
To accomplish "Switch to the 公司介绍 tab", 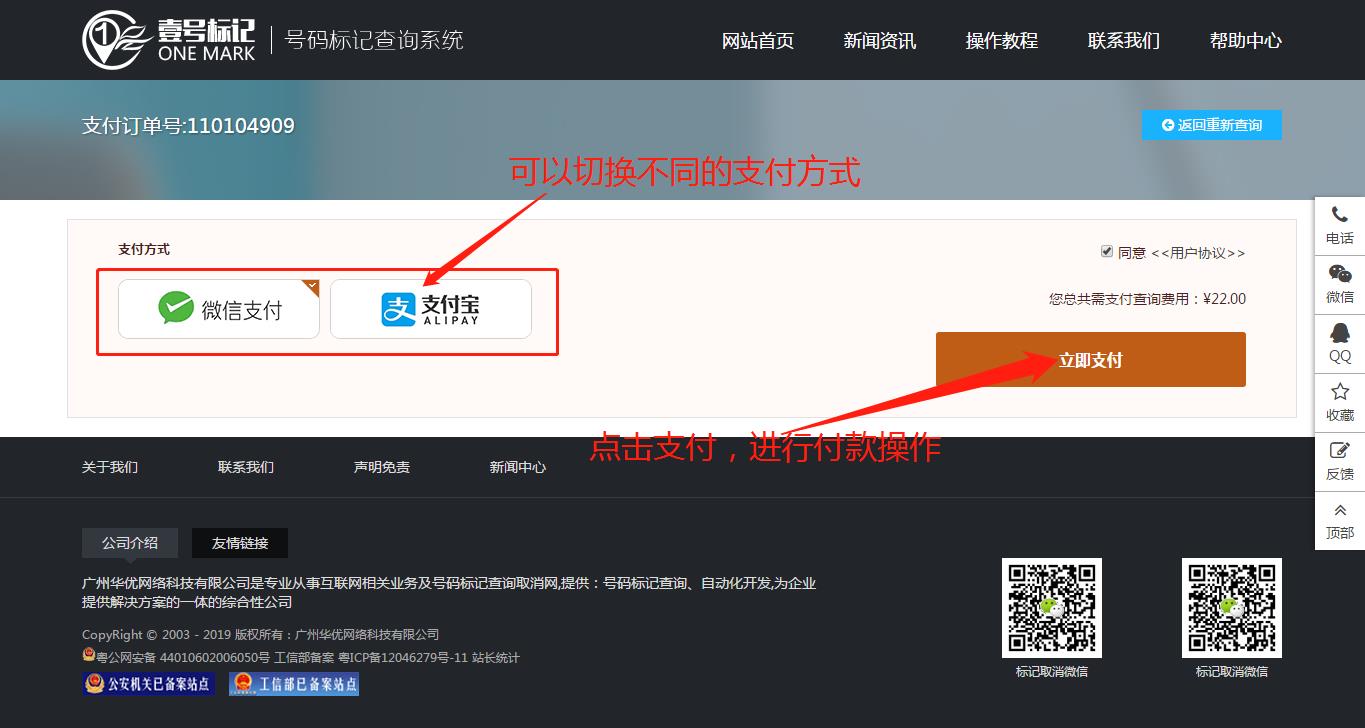I will 130,543.
